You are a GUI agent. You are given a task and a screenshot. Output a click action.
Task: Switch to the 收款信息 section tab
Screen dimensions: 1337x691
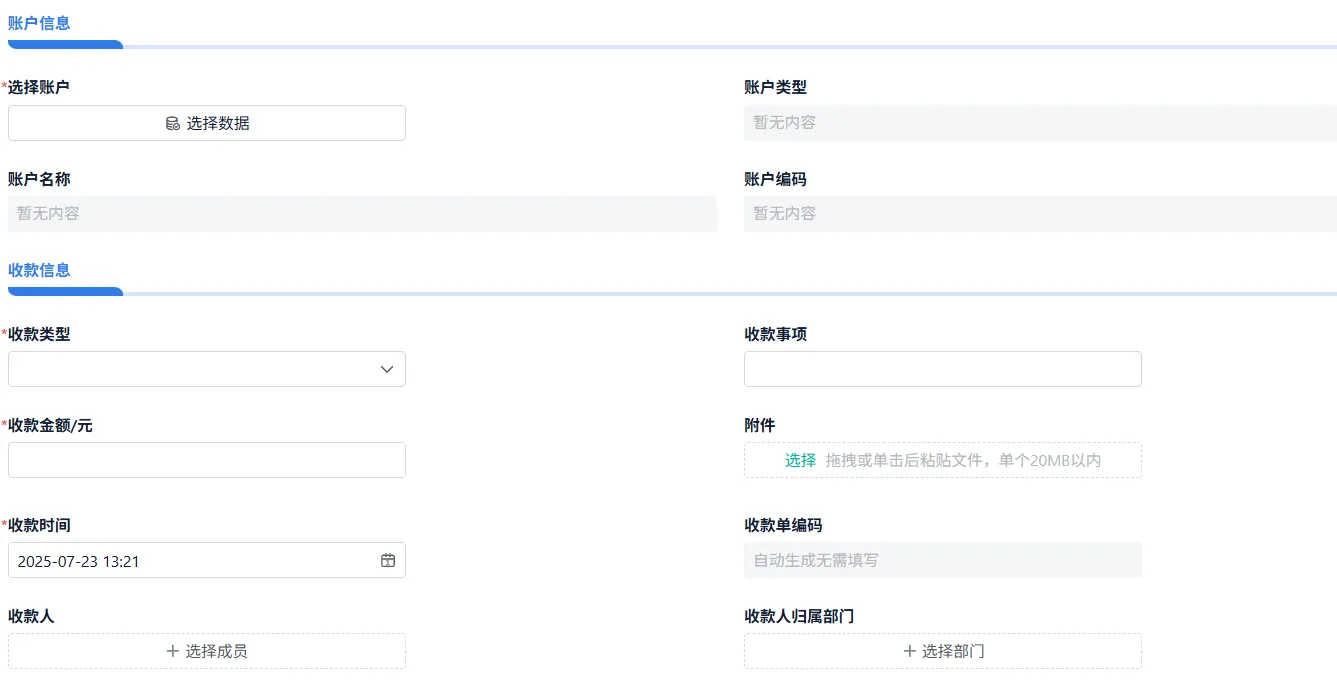[x=39, y=270]
